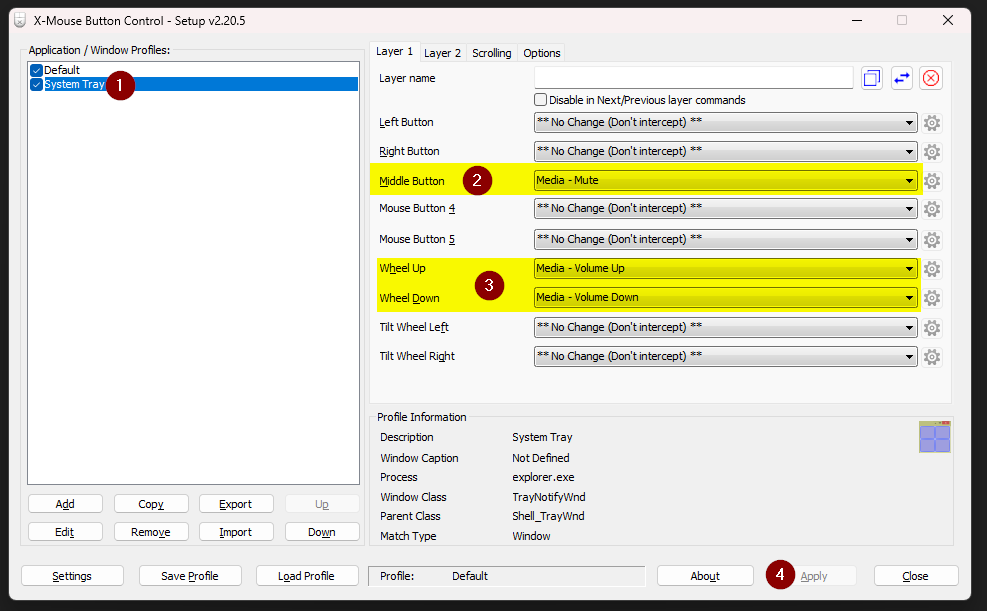Click the Wheel Up label
This screenshot has height=611, width=987.
[402, 268]
